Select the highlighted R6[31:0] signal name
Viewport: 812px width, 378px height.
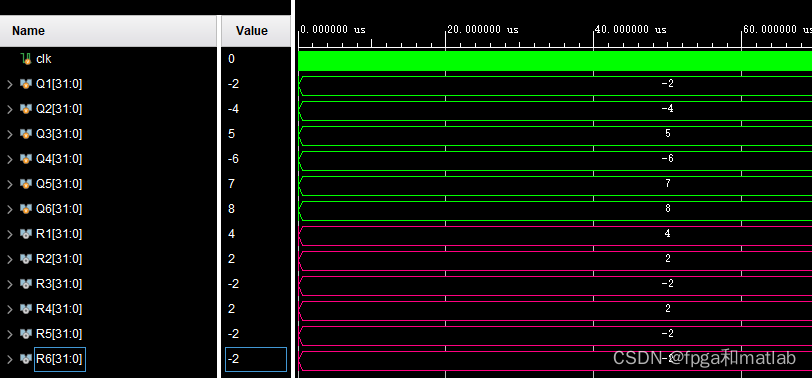(60, 359)
